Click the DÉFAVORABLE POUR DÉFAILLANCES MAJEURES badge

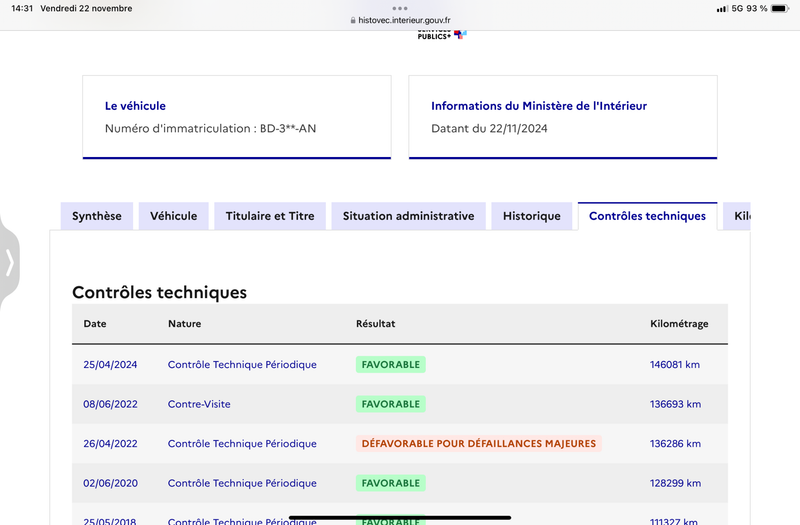tap(479, 444)
